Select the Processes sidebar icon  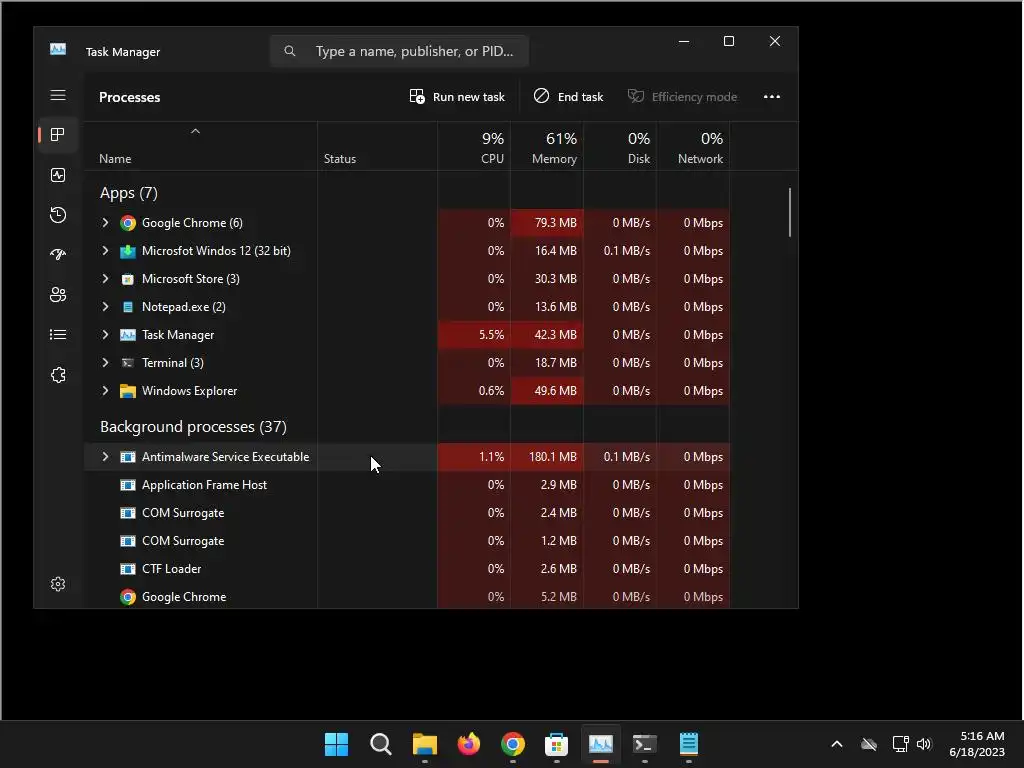tap(58, 135)
